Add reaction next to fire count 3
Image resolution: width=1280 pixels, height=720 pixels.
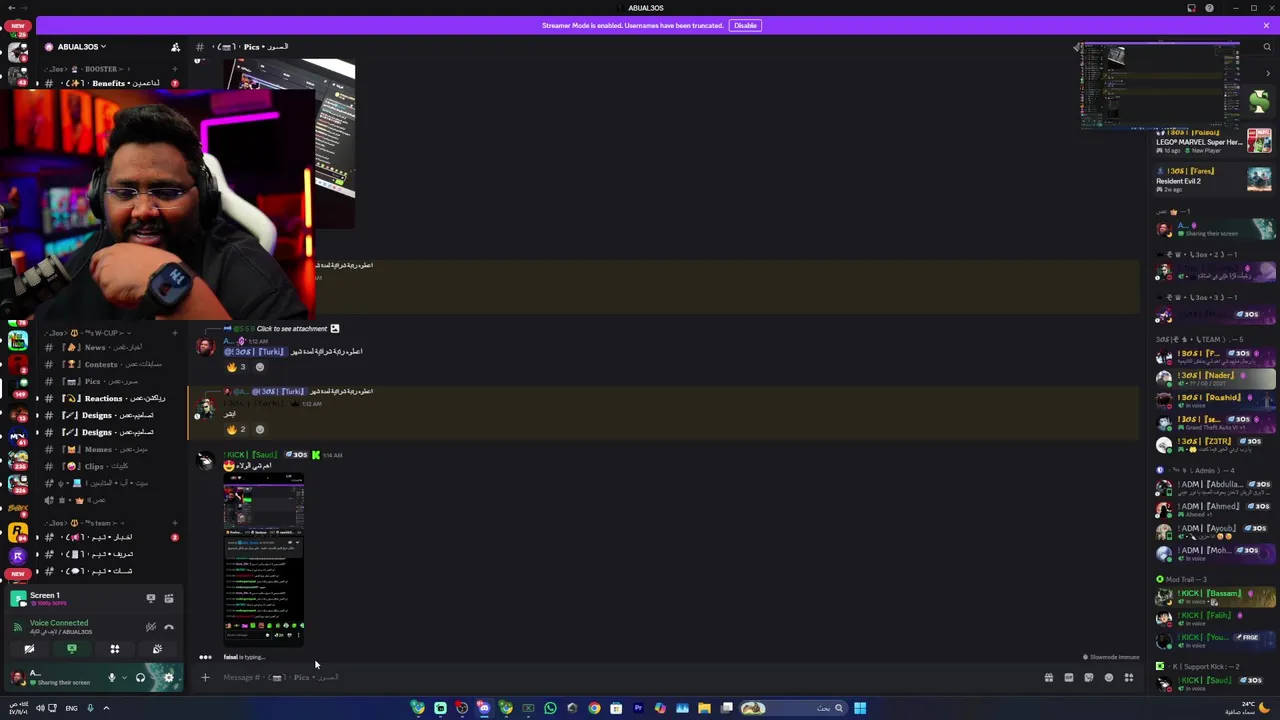point(260,367)
